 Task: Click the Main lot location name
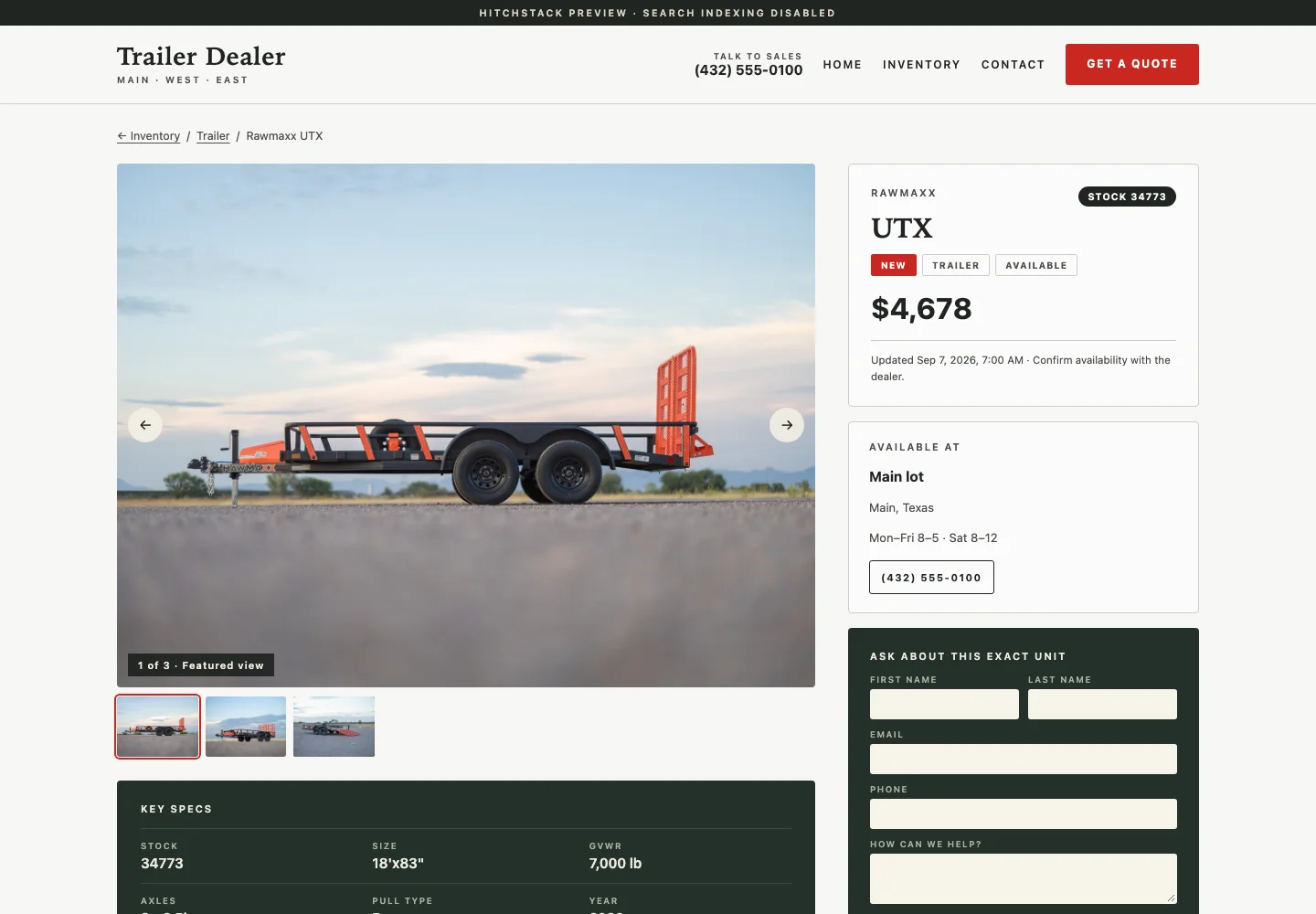click(x=897, y=477)
